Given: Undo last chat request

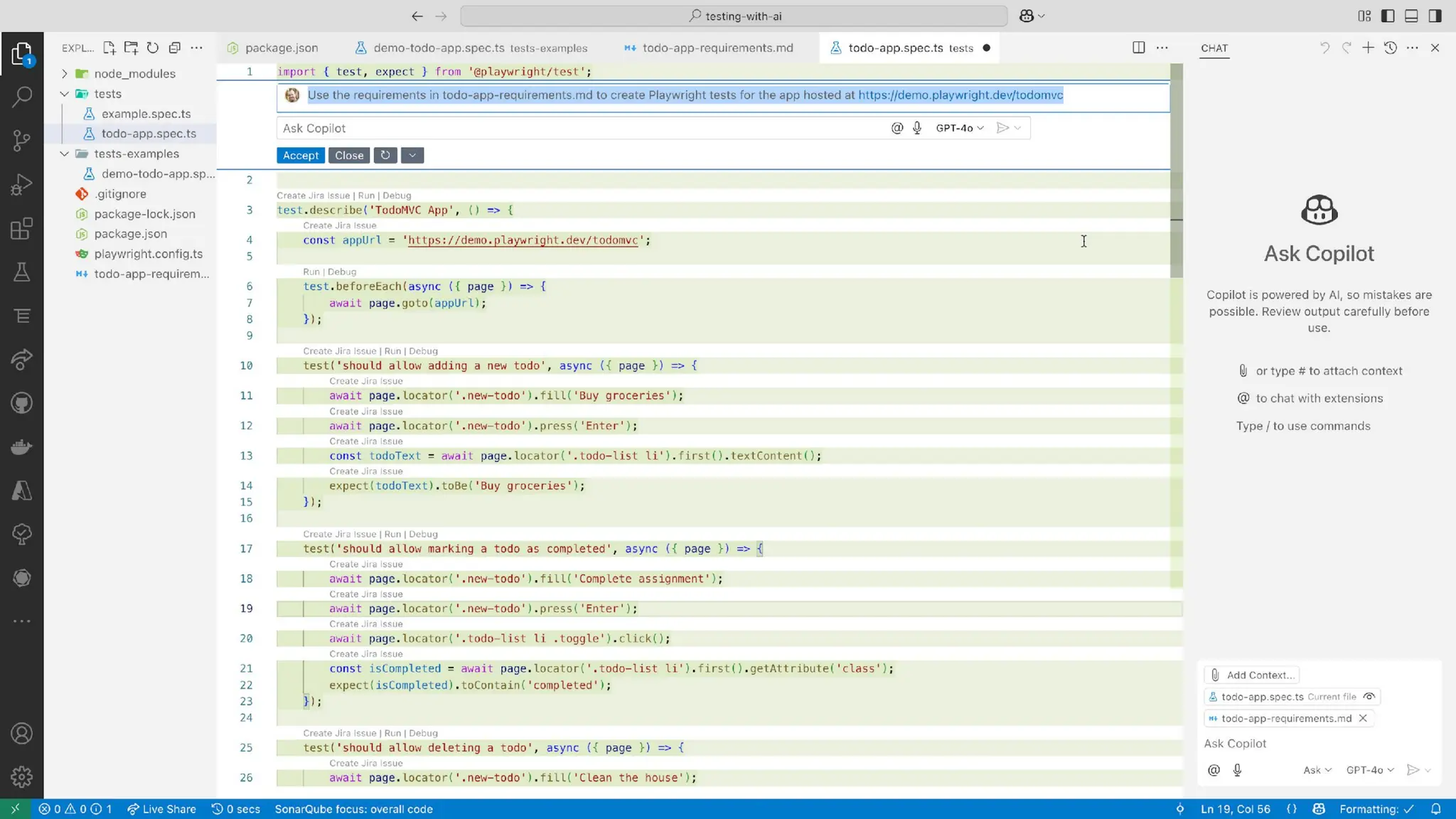Looking at the screenshot, I should [1324, 48].
